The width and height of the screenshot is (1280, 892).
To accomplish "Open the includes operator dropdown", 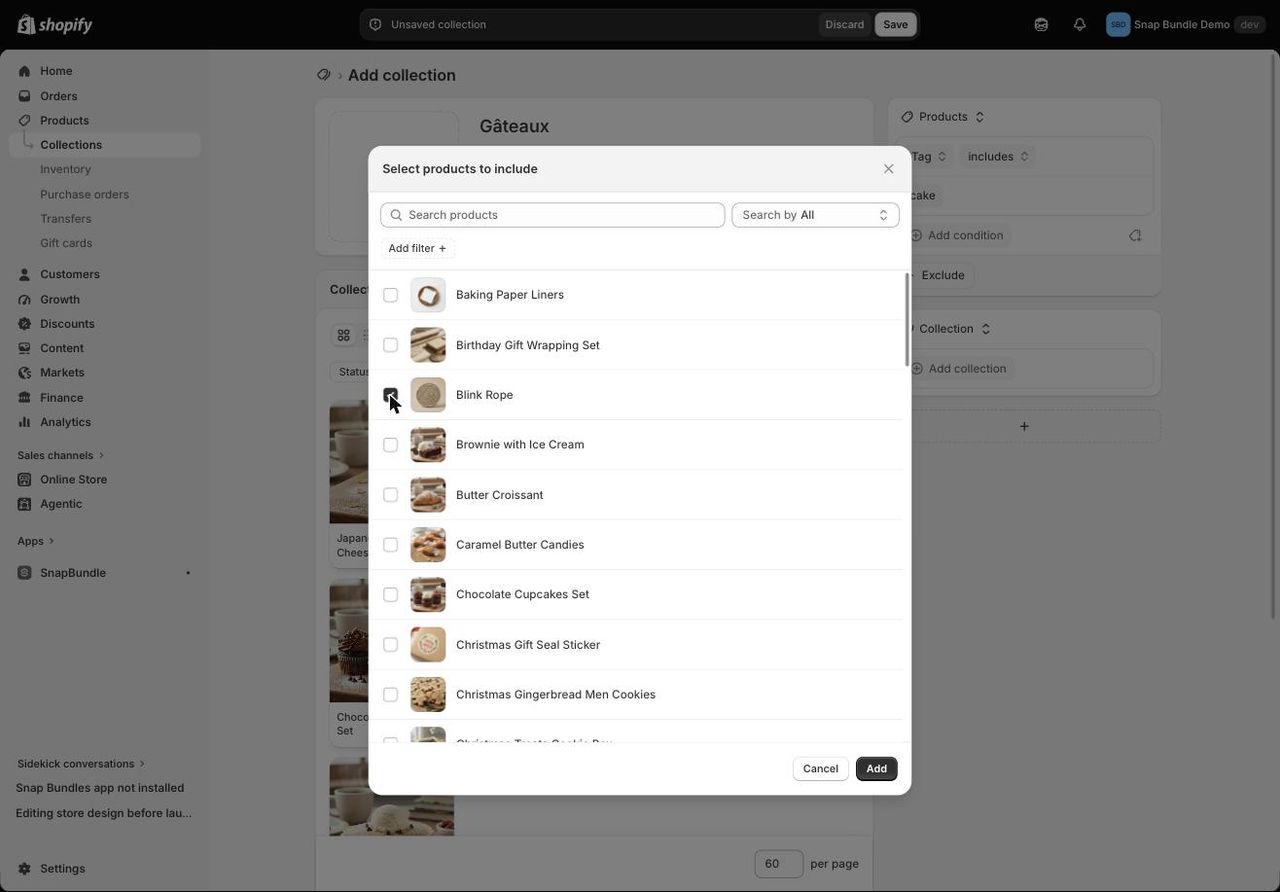I will click(998, 156).
